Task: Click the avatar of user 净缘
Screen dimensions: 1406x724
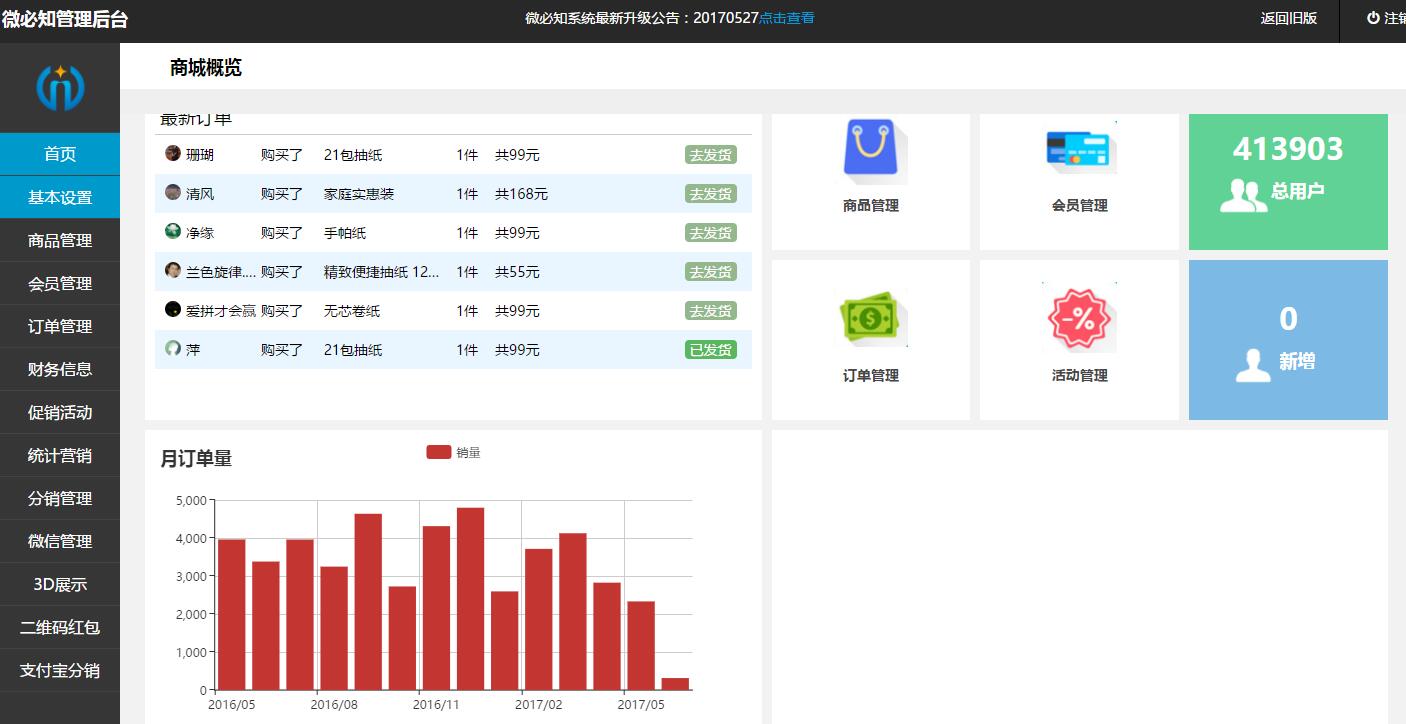Action: point(173,232)
